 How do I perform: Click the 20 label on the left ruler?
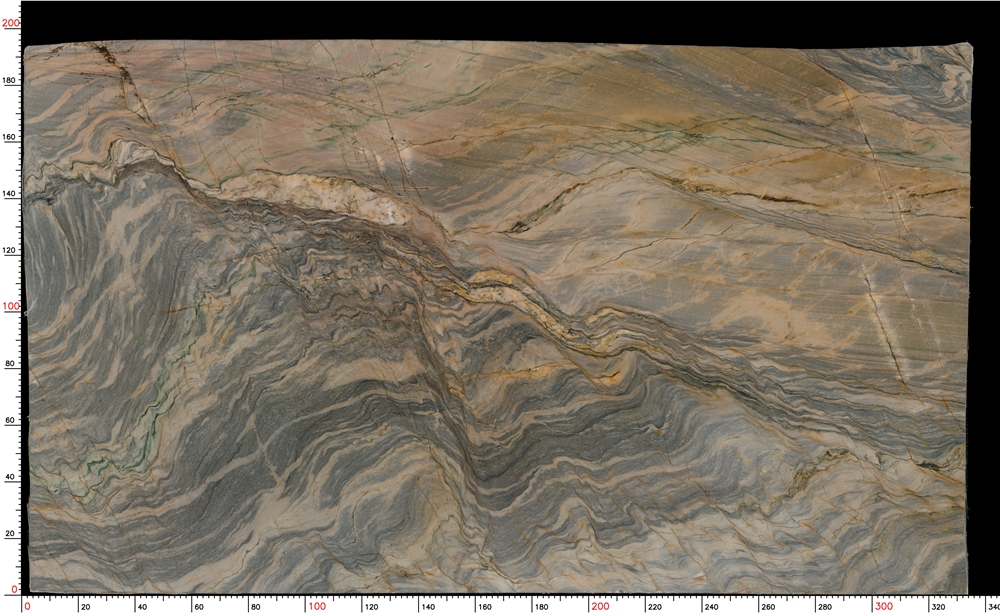tap(12, 534)
